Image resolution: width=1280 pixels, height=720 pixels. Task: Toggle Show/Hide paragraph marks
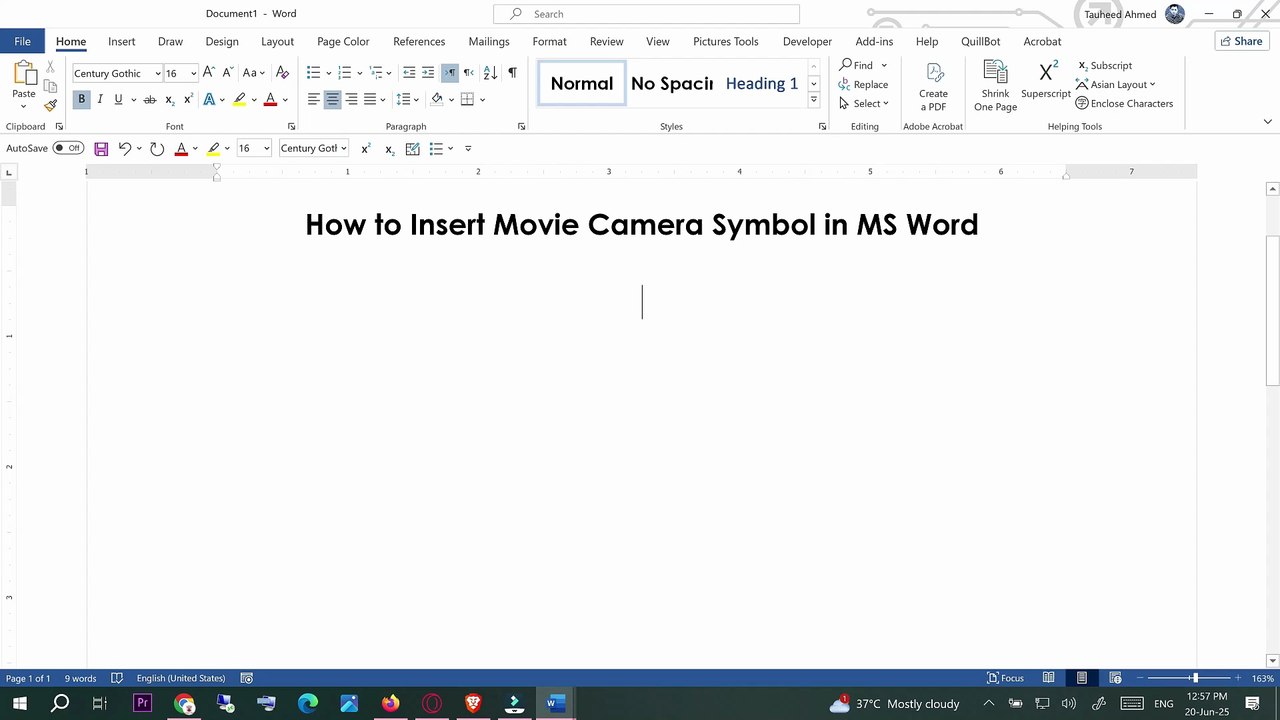[x=512, y=73]
